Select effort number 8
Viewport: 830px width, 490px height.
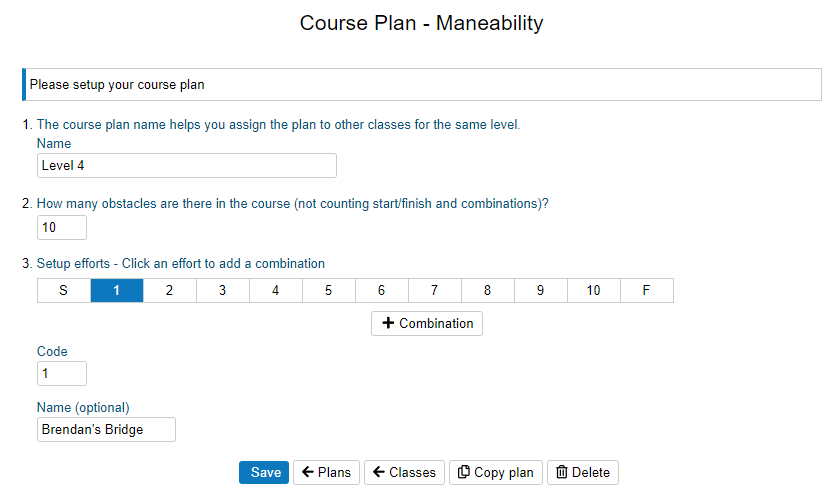[x=488, y=290]
